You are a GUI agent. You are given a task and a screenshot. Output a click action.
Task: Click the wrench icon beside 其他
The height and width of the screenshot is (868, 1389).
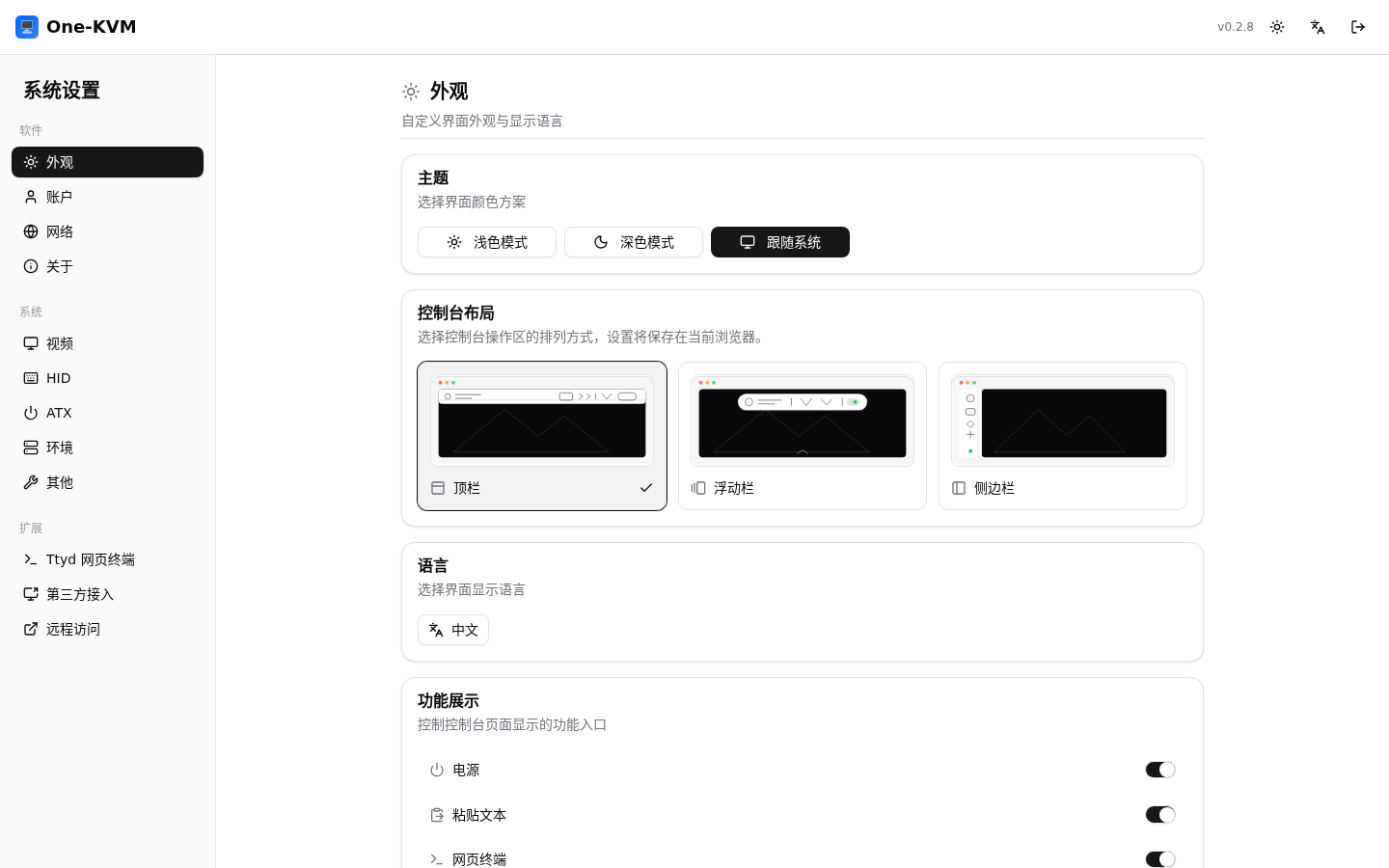(31, 482)
